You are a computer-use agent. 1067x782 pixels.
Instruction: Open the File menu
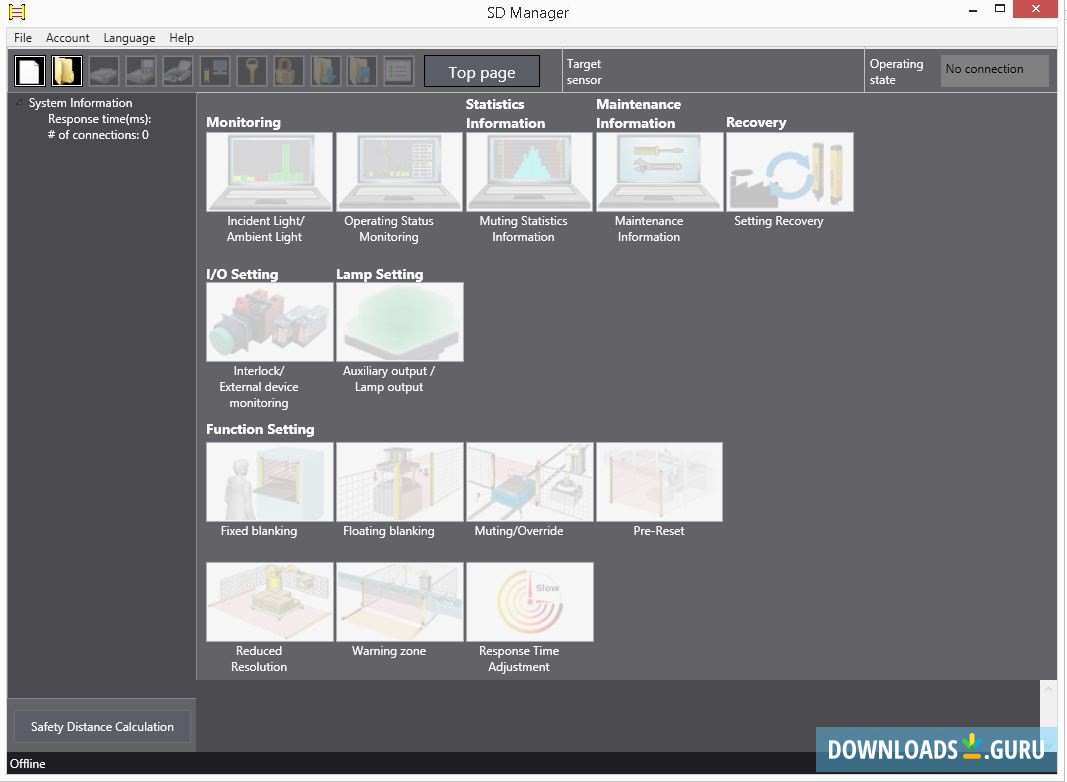pyautogui.click(x=22, y=38)
